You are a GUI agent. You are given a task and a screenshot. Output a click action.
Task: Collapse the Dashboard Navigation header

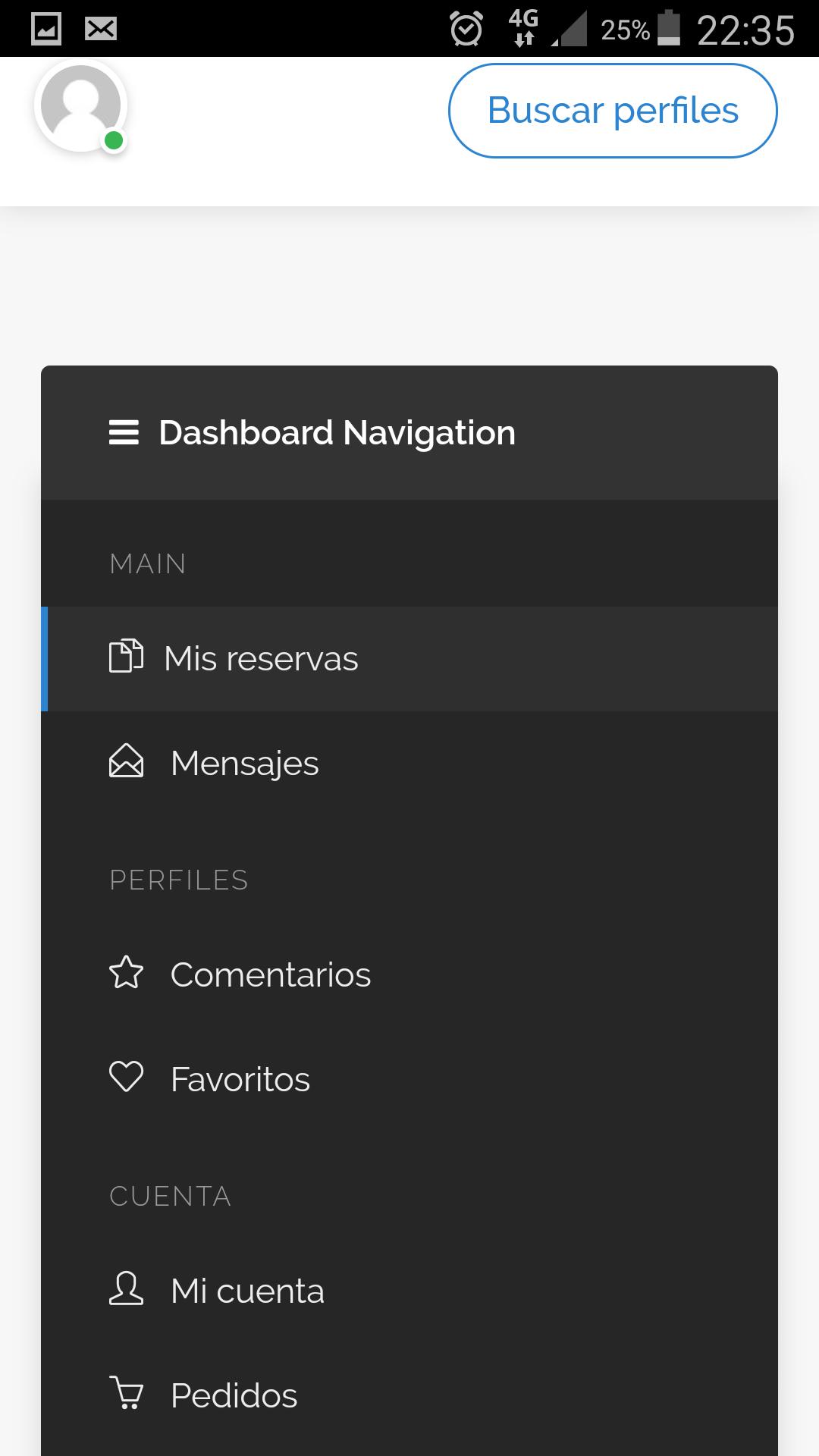tap(409, 433)
